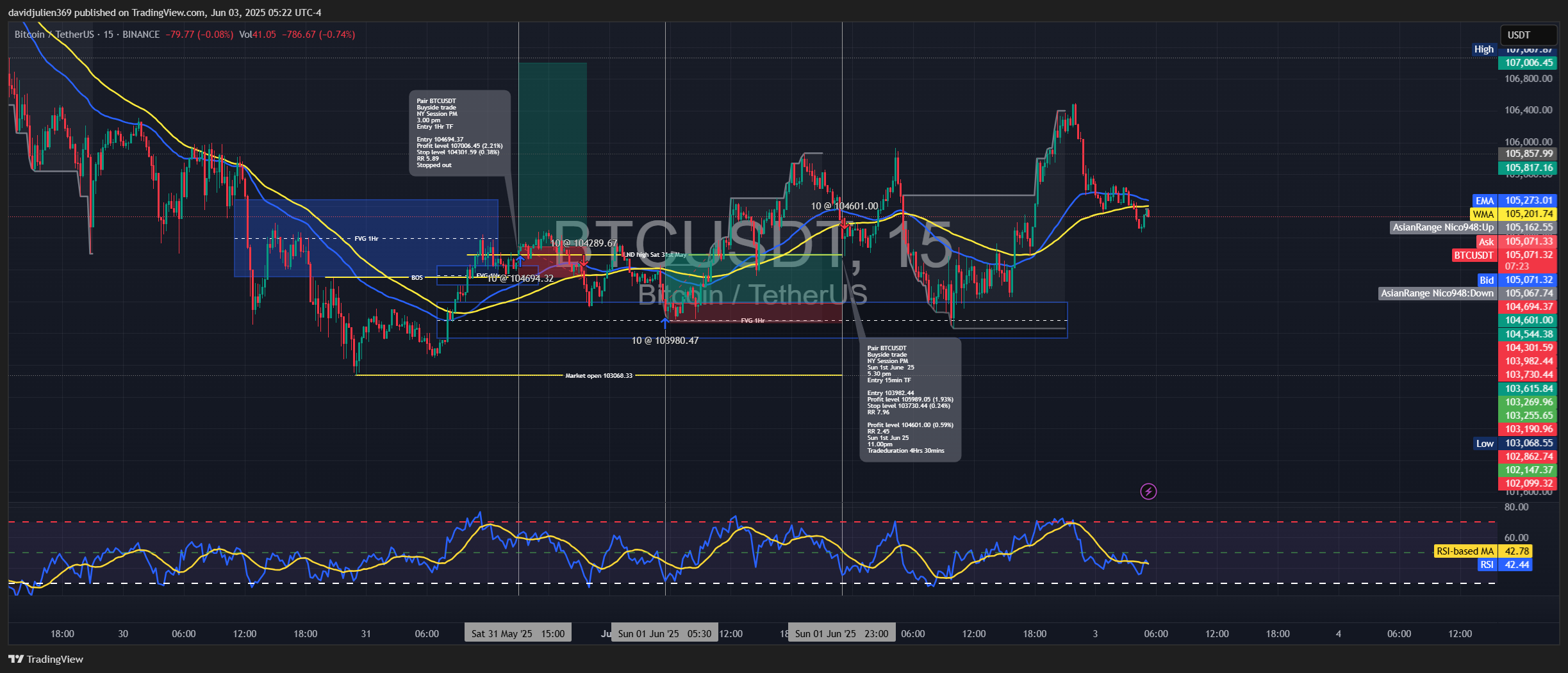Click the TradingView logo at bottom left

46,659
